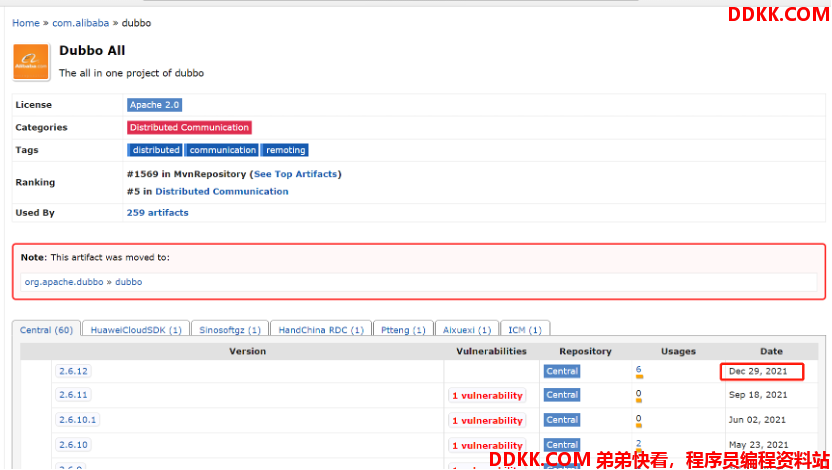Click the Vulnerabilities column header

click(491, 351)
